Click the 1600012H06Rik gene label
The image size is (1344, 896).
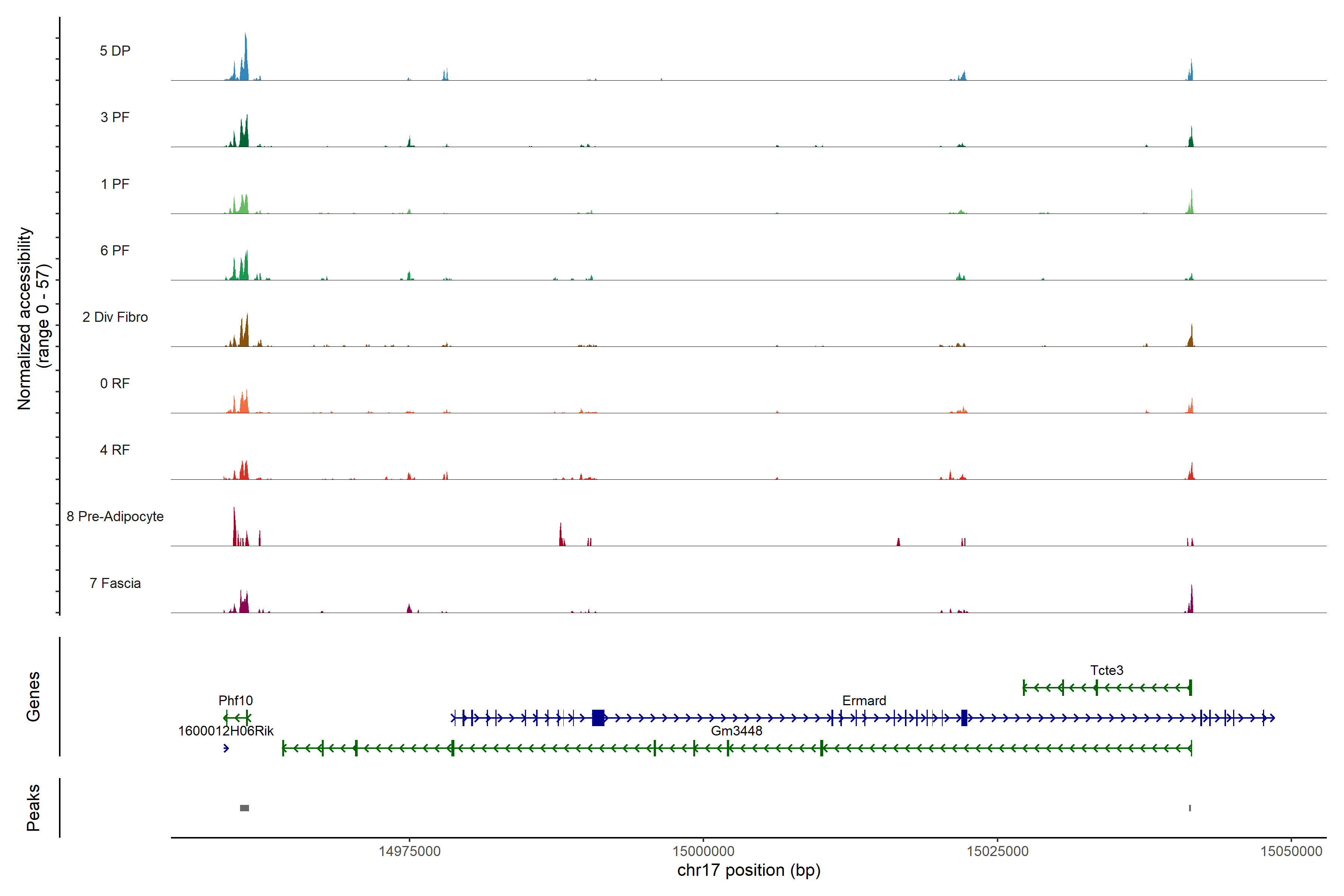[226, 731]
